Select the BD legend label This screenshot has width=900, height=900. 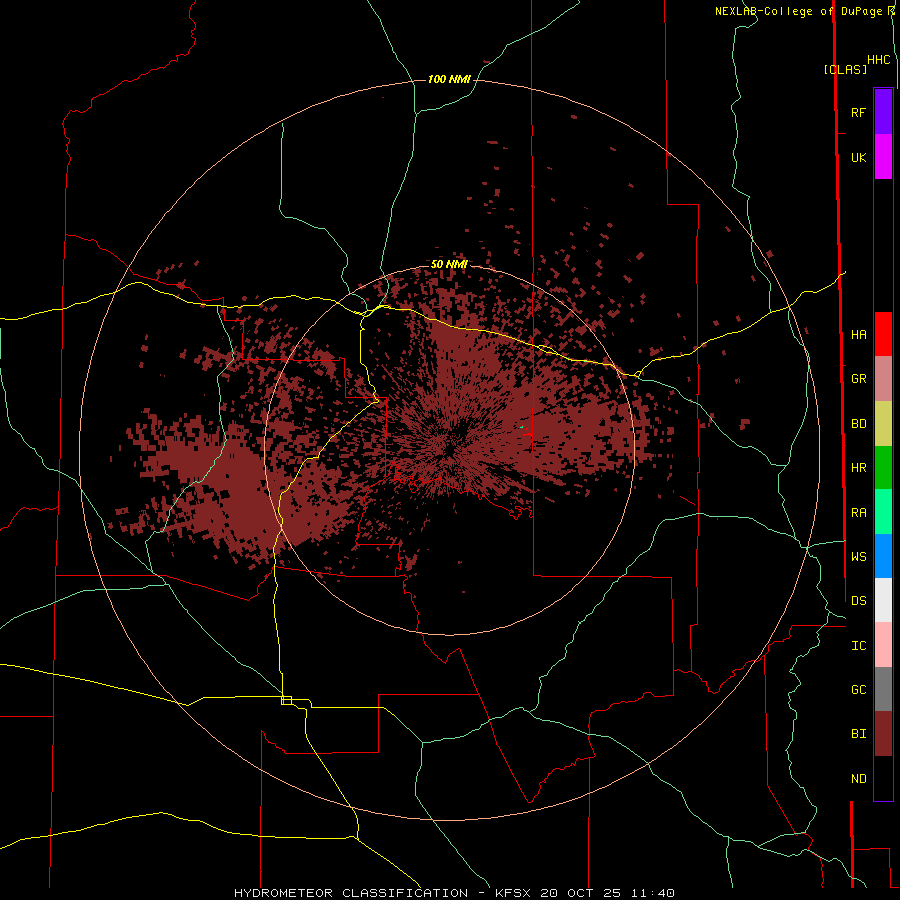point(858,424)
